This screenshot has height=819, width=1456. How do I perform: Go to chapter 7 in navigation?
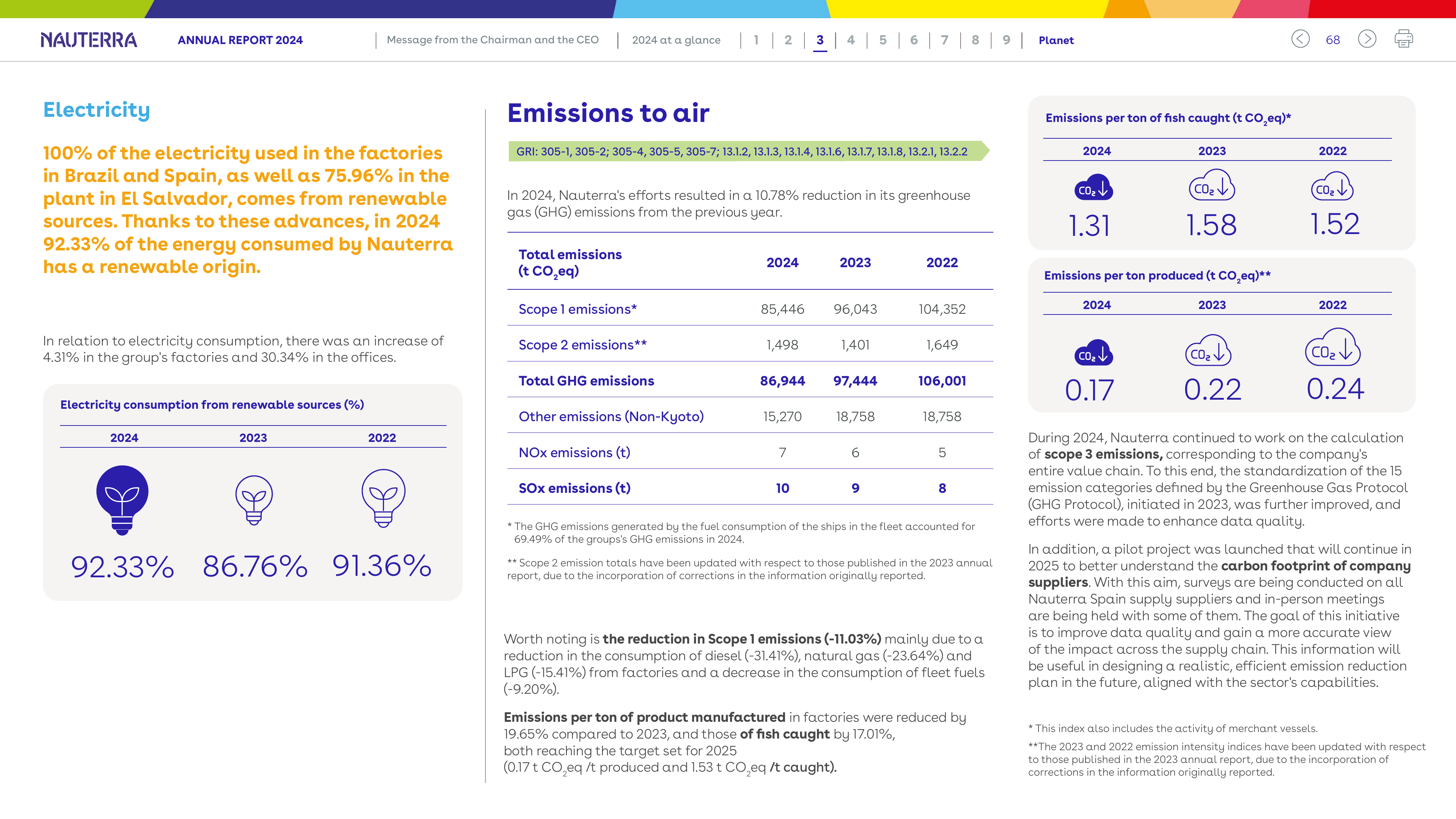945,40
